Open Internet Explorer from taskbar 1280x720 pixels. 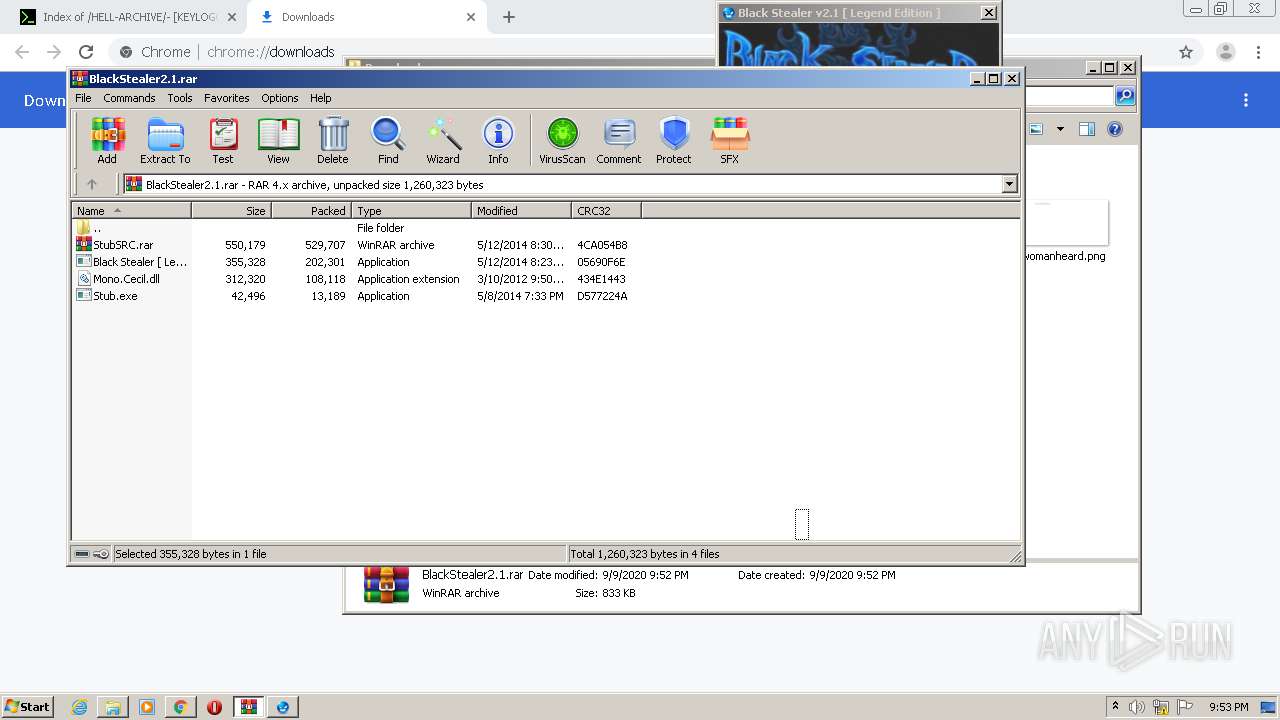(x=80, y=707)
